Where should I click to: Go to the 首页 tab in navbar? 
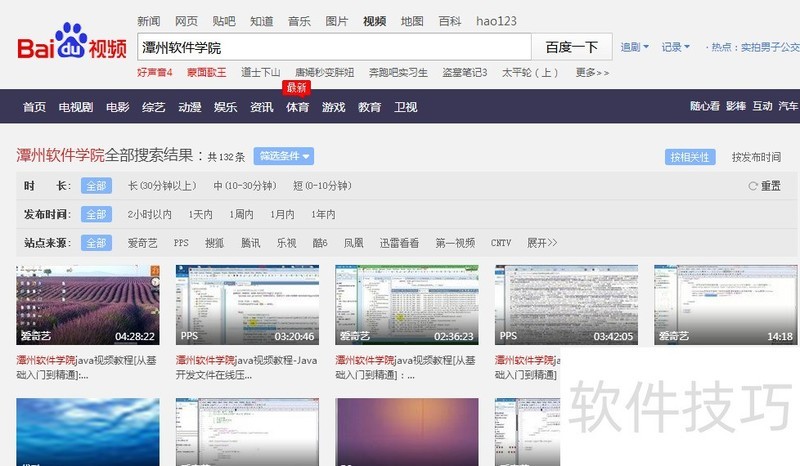click(x=34, y=107)
